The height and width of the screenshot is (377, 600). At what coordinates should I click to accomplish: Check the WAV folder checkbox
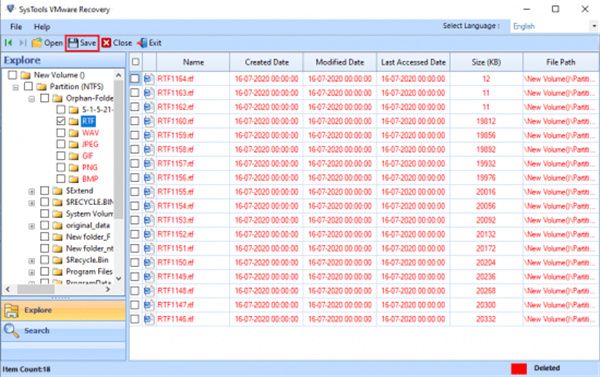(x=61, y=133)
